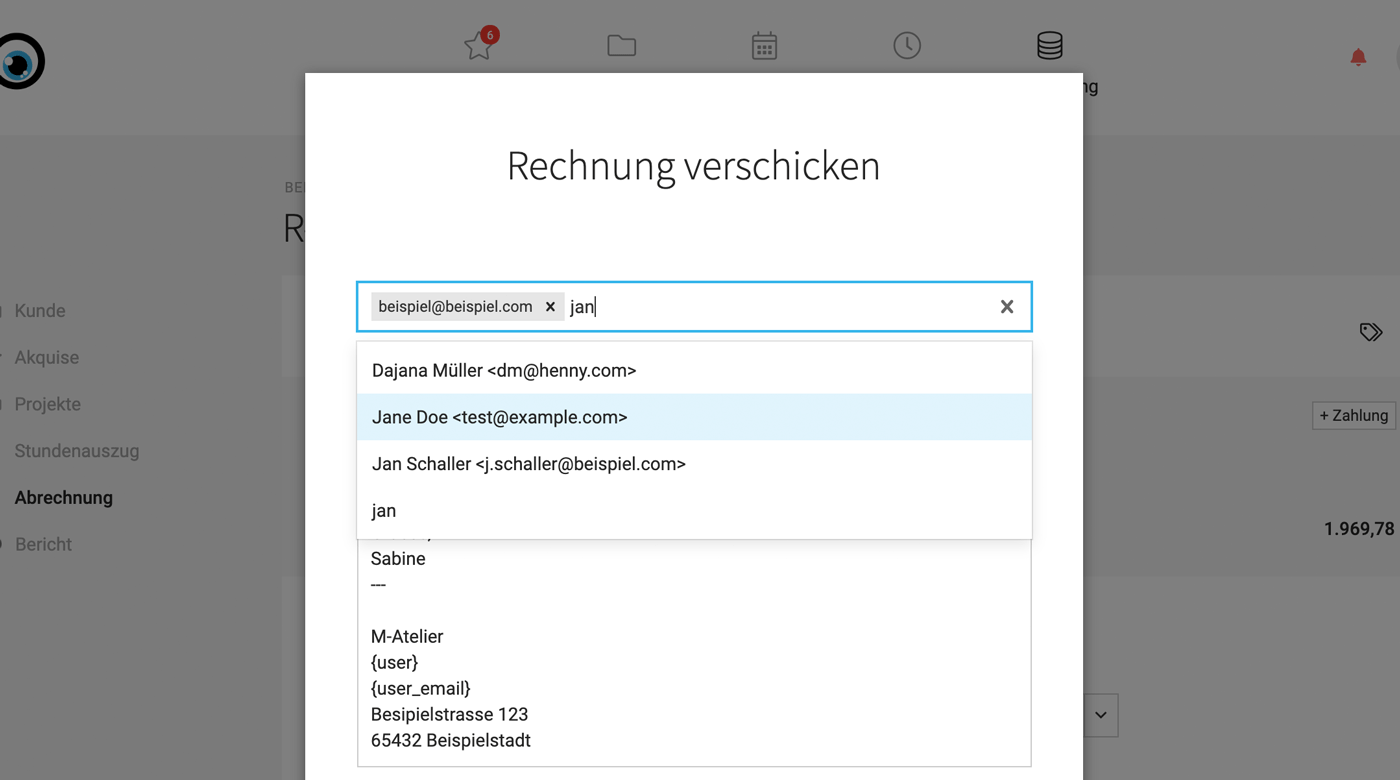Click the "65432 Beispielstadt" line

tap(450, 740)
